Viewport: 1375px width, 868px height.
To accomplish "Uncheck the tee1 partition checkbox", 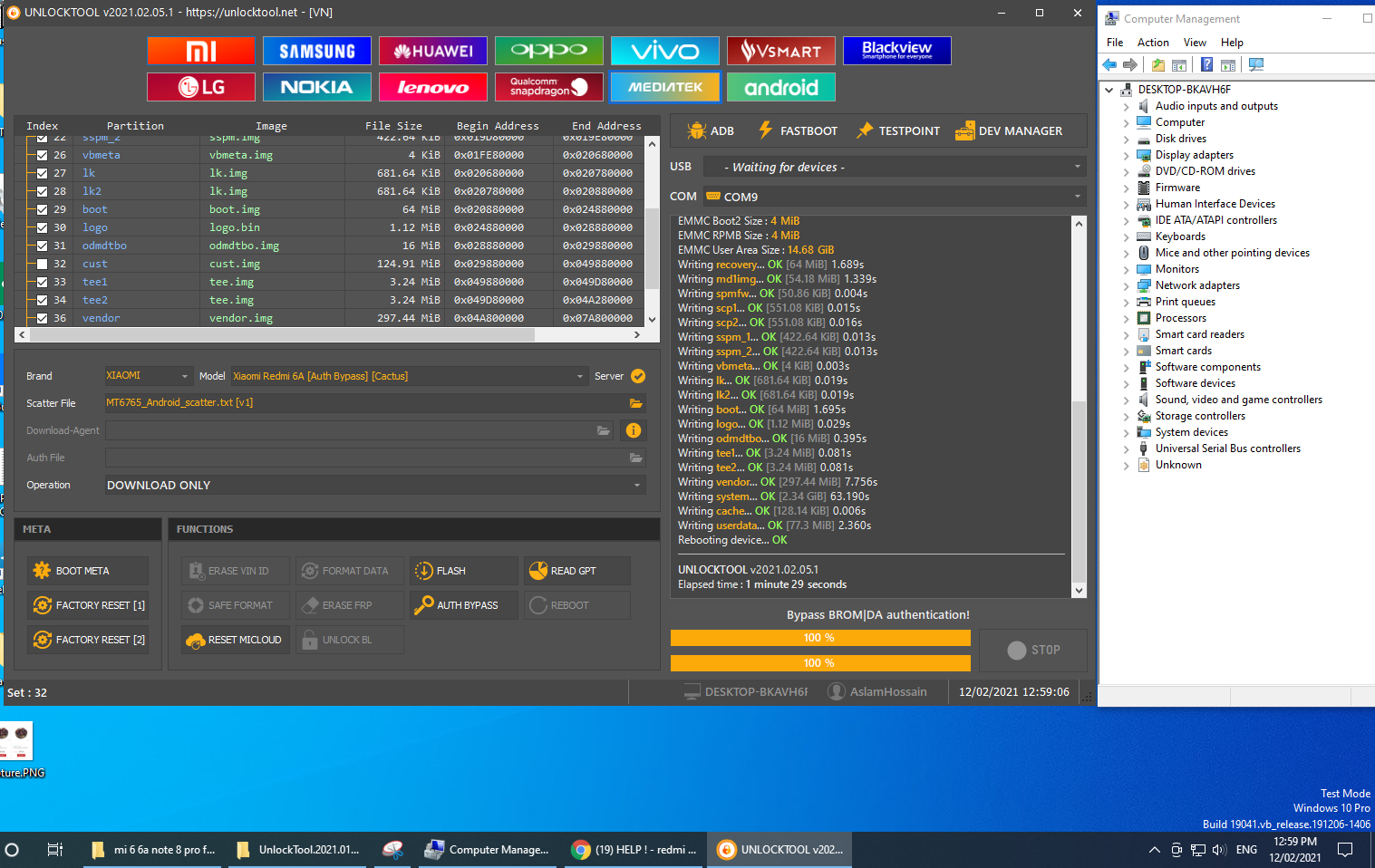I will click(x=42, y=282).
